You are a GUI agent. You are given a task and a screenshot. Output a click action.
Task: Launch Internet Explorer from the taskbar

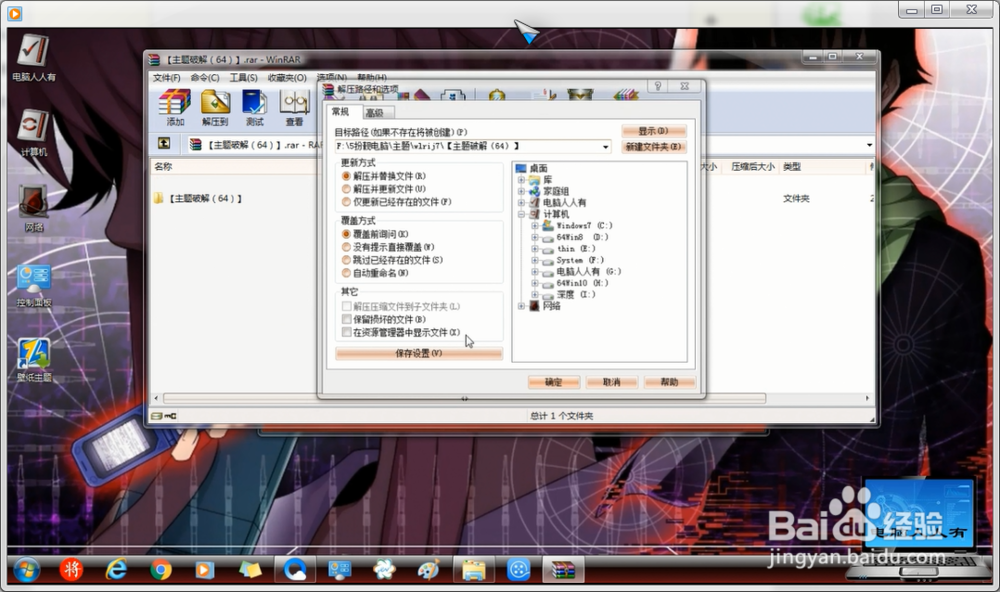click(x=116, y=569)
